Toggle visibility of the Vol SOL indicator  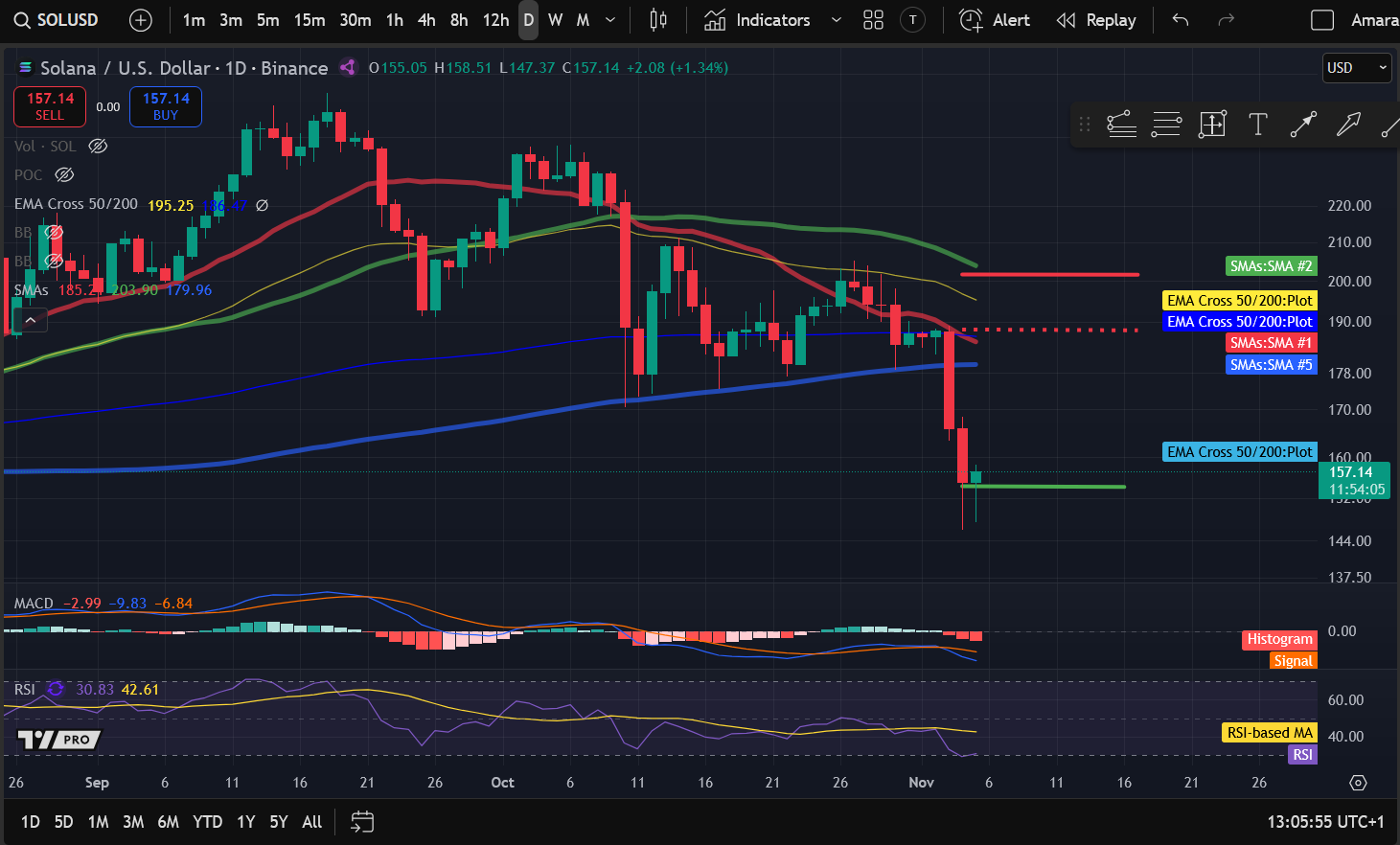[x=98, y=146]
